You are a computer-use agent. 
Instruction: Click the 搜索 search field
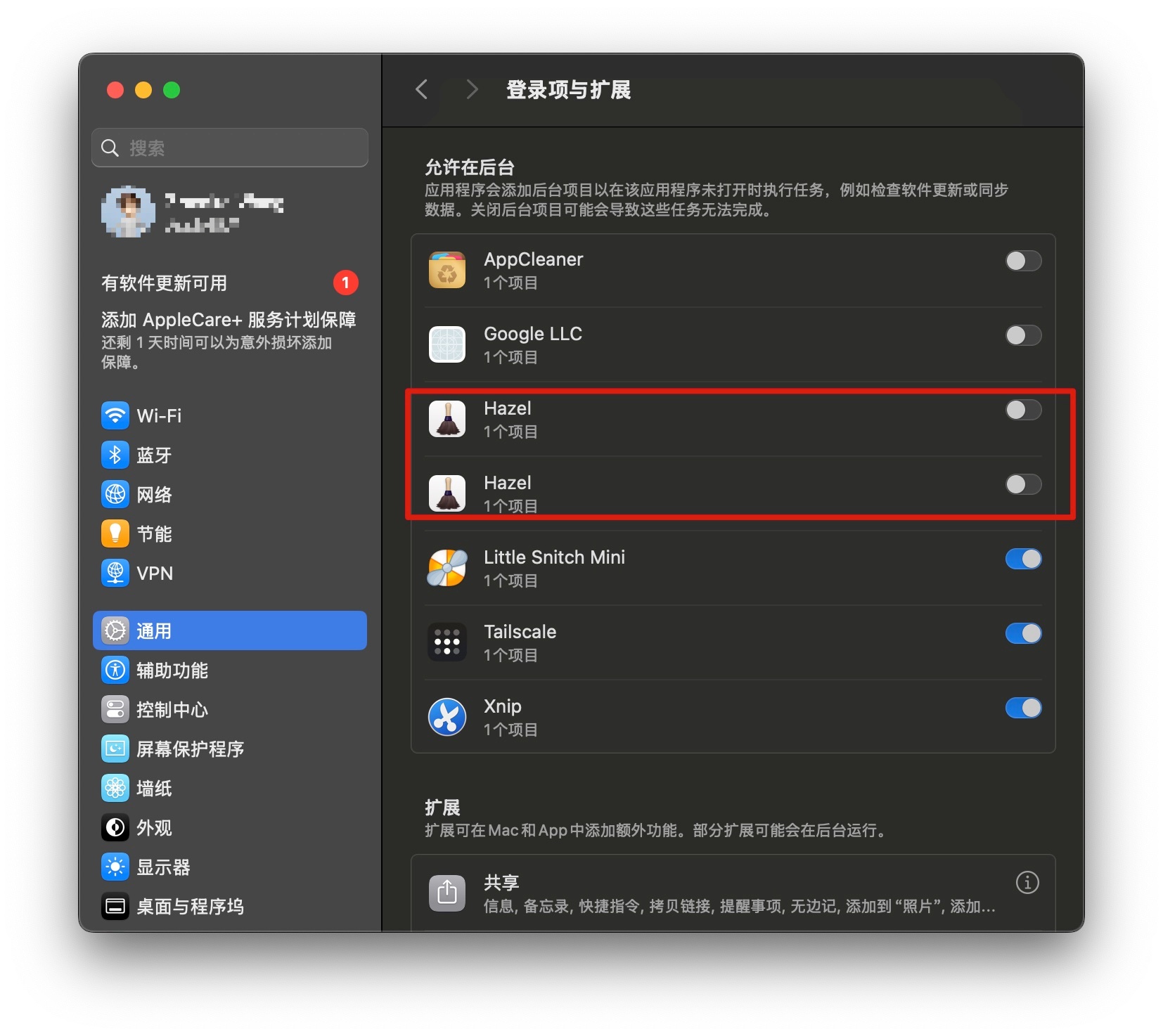tap(230, 148)
